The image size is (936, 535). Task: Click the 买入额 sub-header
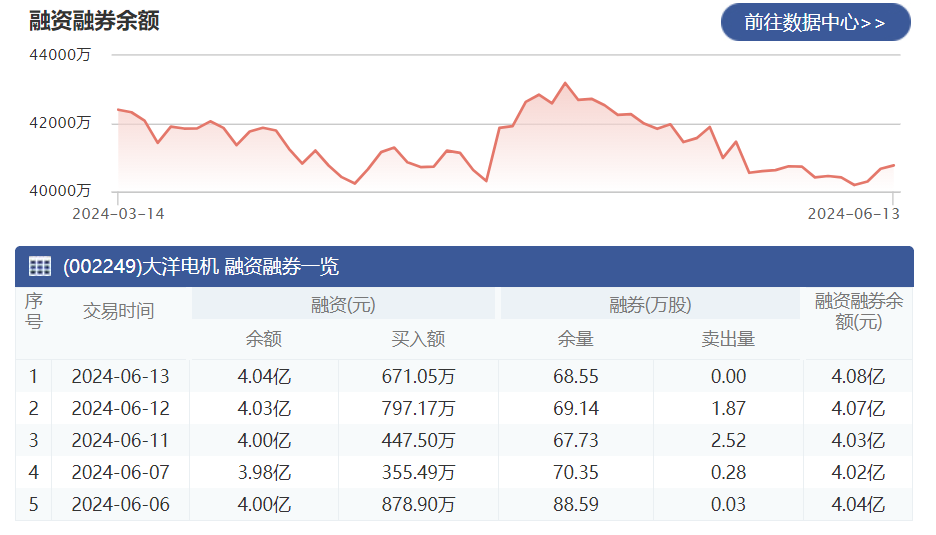[x=418, y=339]
